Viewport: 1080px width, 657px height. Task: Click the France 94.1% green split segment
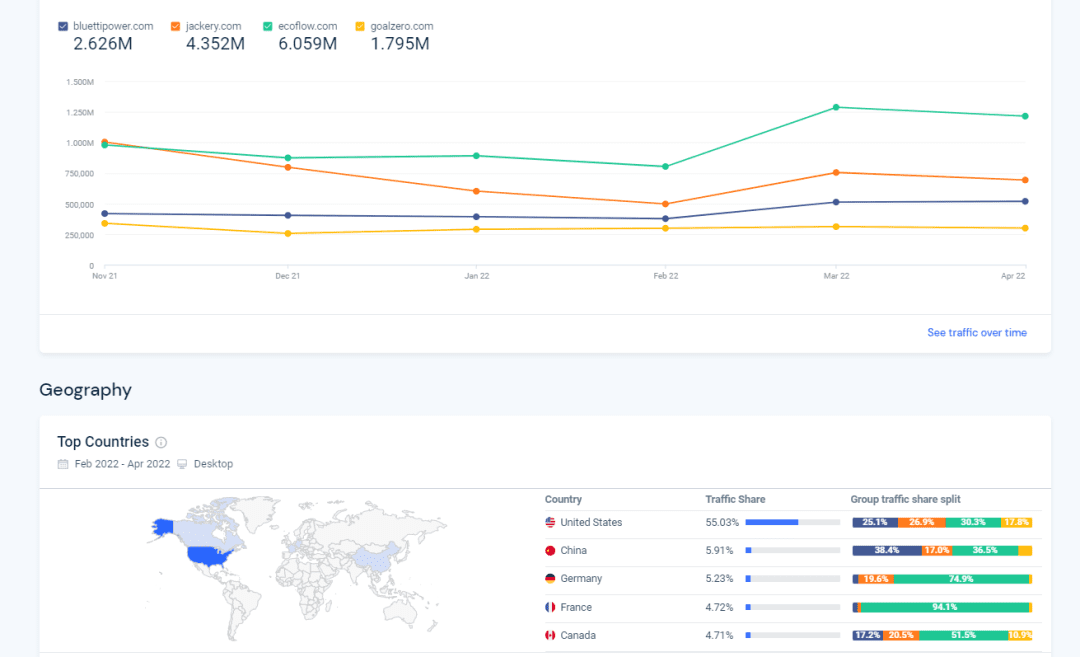(944, 607)
